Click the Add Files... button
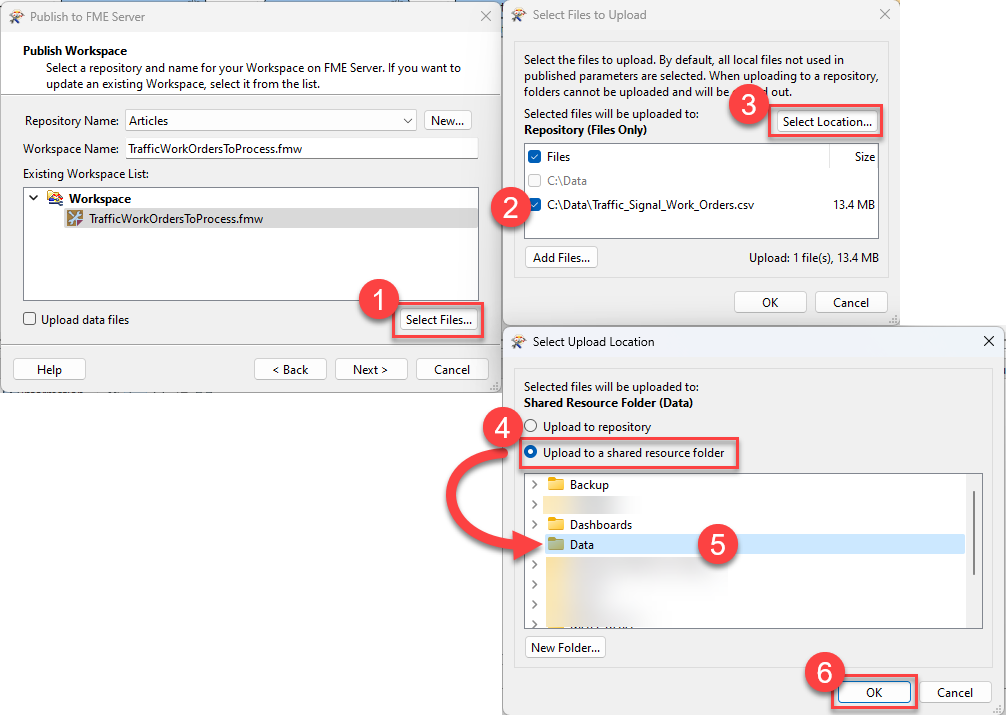The width and height of the screenshot is (1006, 715). click(x=561, y=257)
